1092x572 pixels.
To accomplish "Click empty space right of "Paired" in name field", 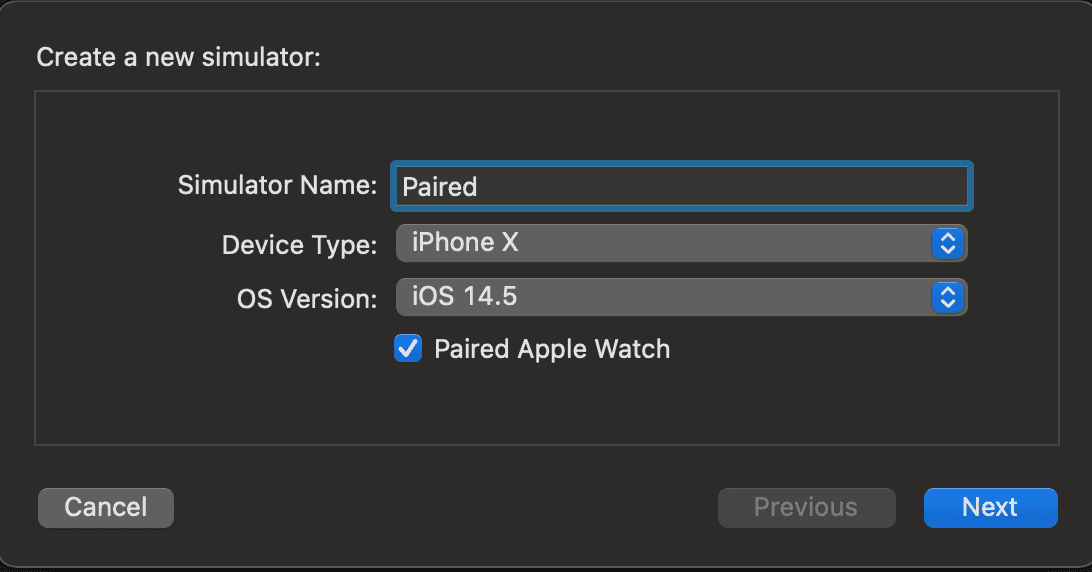I will pyautogui.click(x=720, y=187).
